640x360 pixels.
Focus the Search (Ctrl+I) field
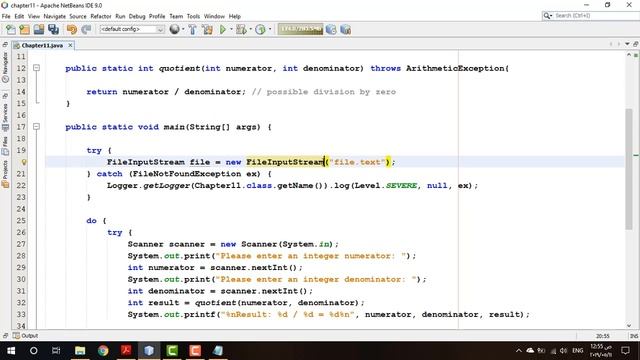(x=590, y=16)
